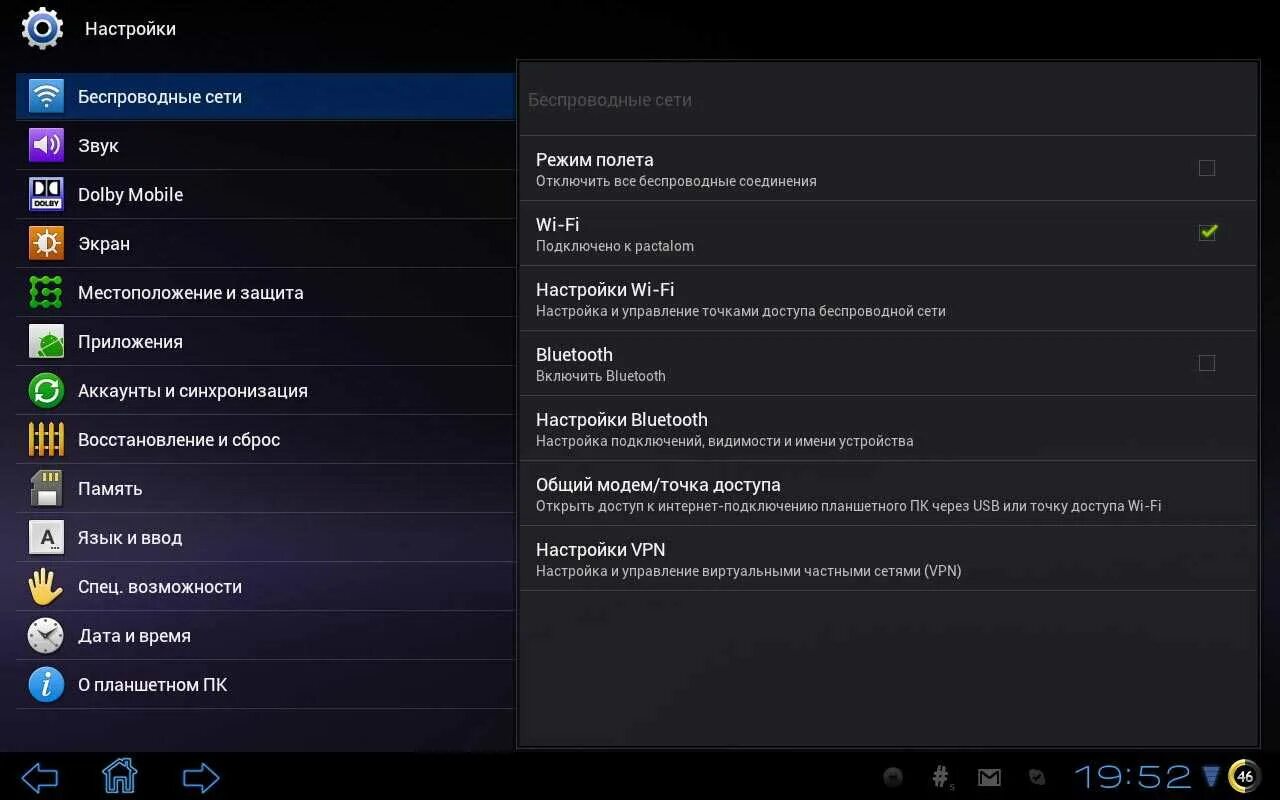This screenshot has width=1280, height=800.
Task: Select Dolby Mobile text label
Action: click(x=130, y=195)
